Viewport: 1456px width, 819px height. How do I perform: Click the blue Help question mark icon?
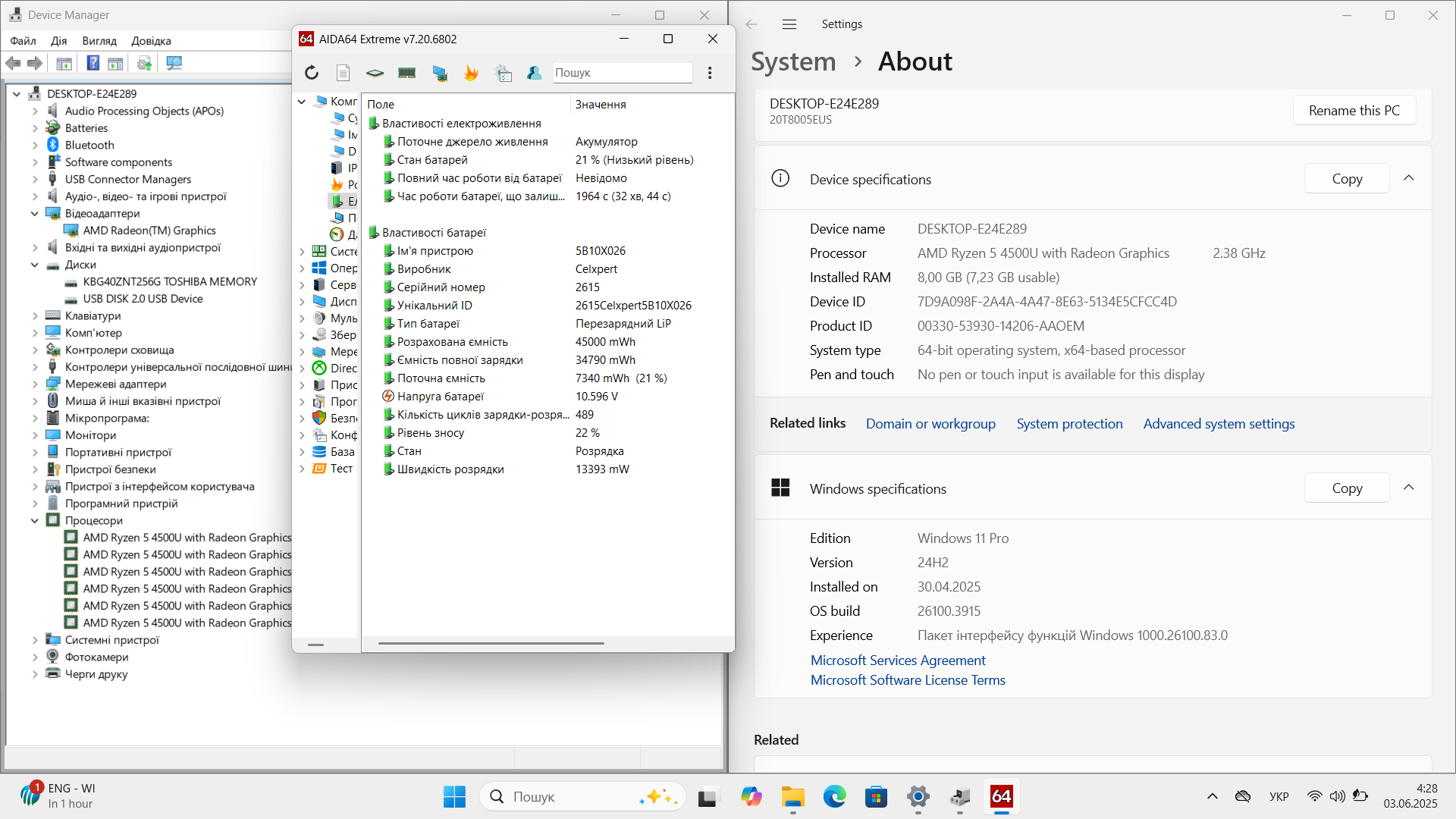point(93,64)
